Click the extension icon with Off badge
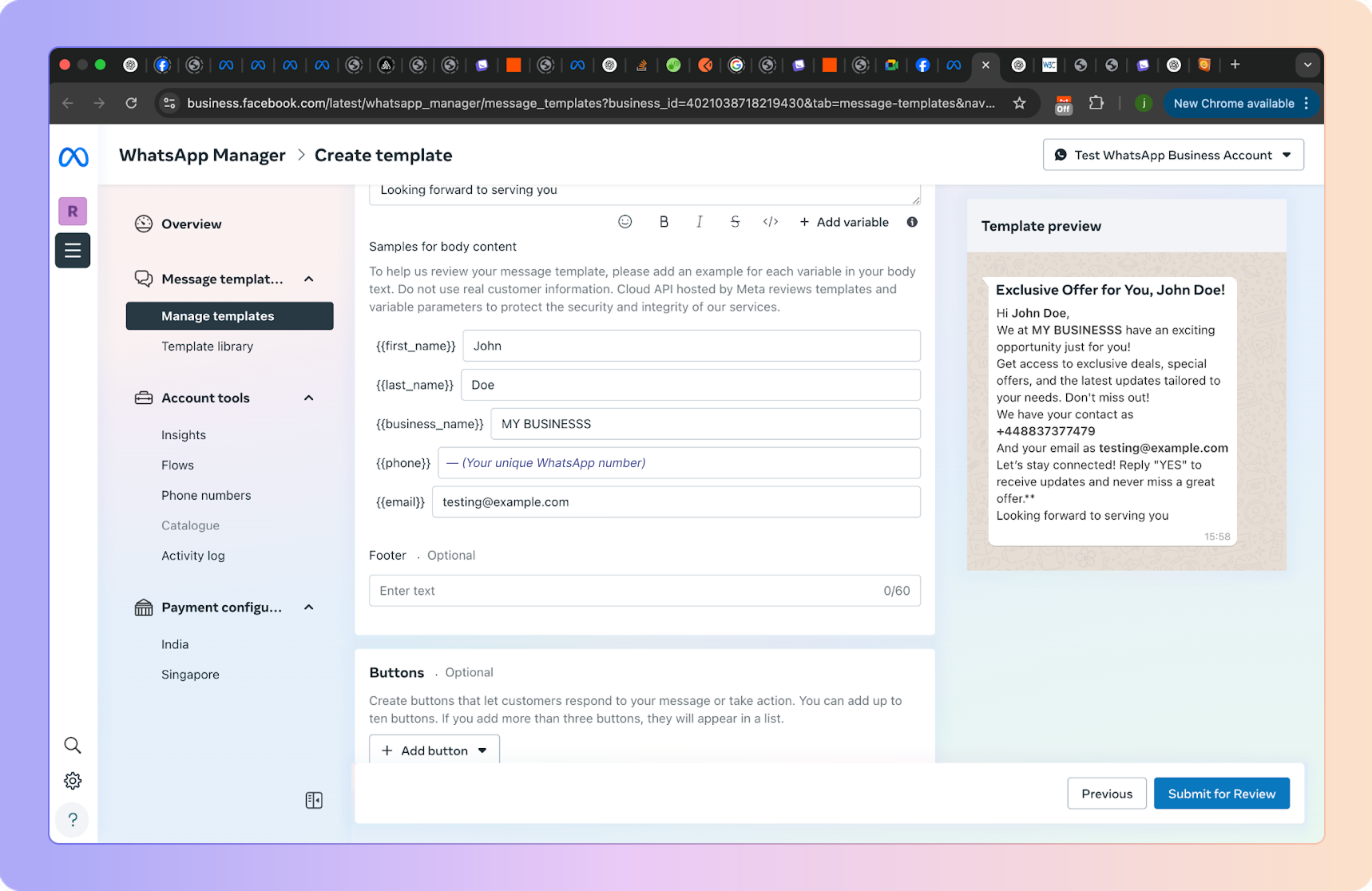 pyautogui.click(x=1063, y=104)
